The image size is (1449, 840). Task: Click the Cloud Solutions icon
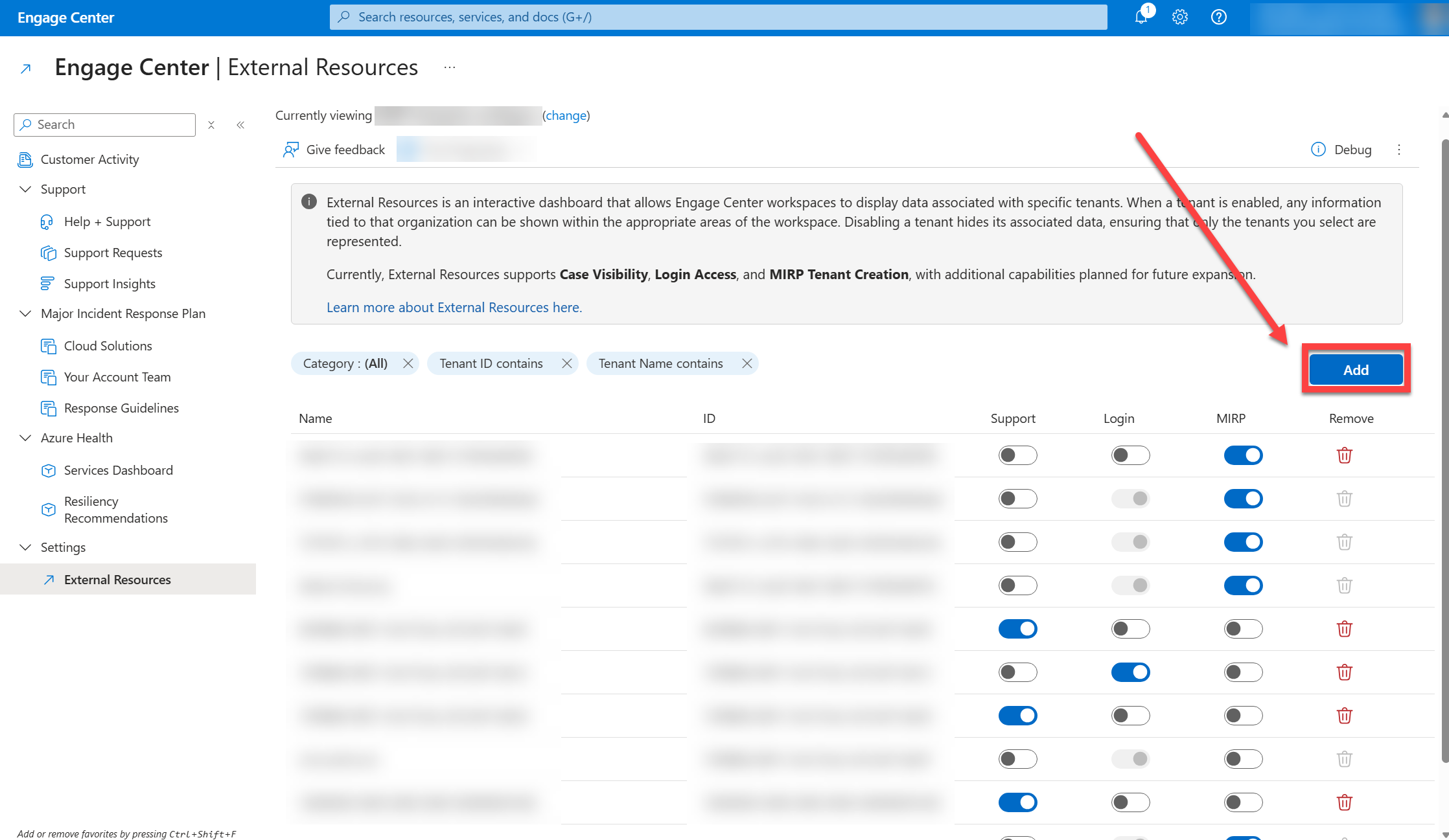tap(49, 346)
